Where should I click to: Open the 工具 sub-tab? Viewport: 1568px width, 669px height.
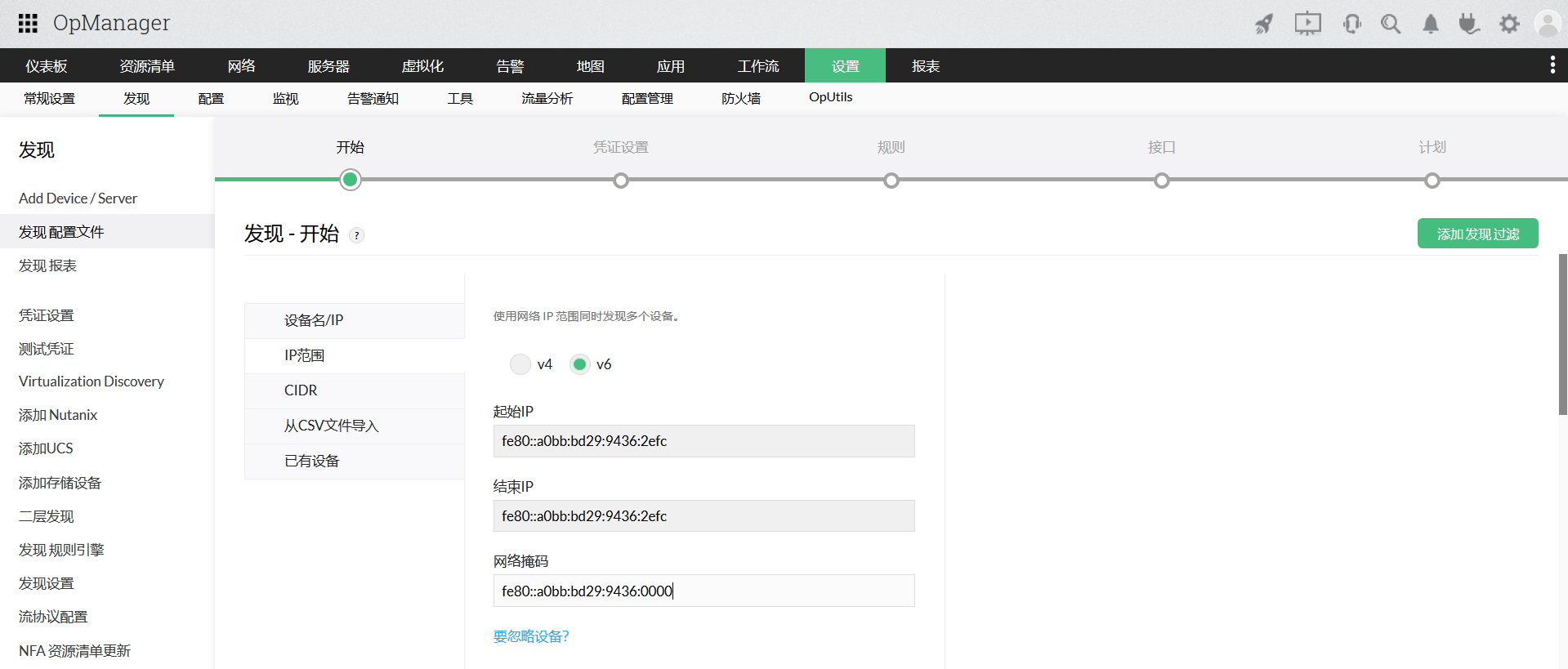coord(460,99)
